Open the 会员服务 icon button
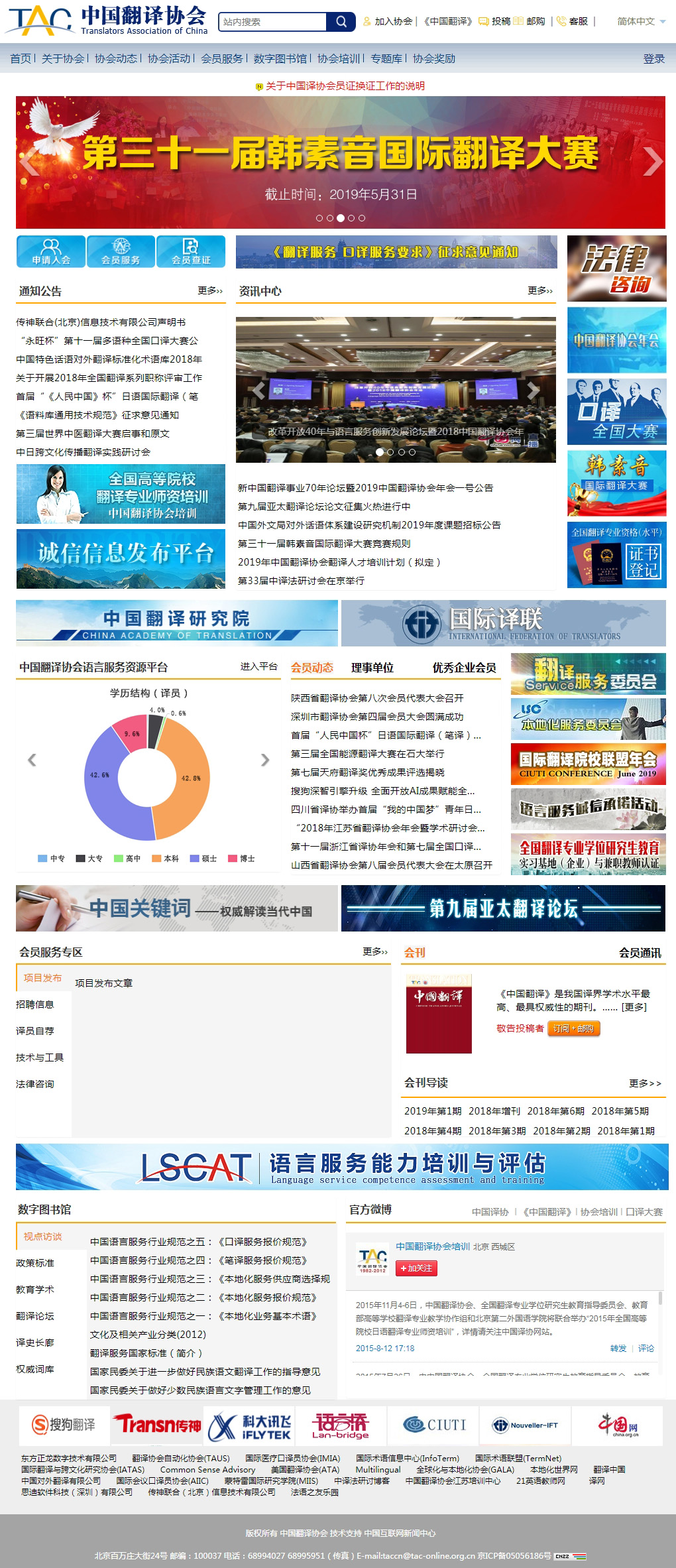This screenshot has height=1568, width=676. pos(121,252)
